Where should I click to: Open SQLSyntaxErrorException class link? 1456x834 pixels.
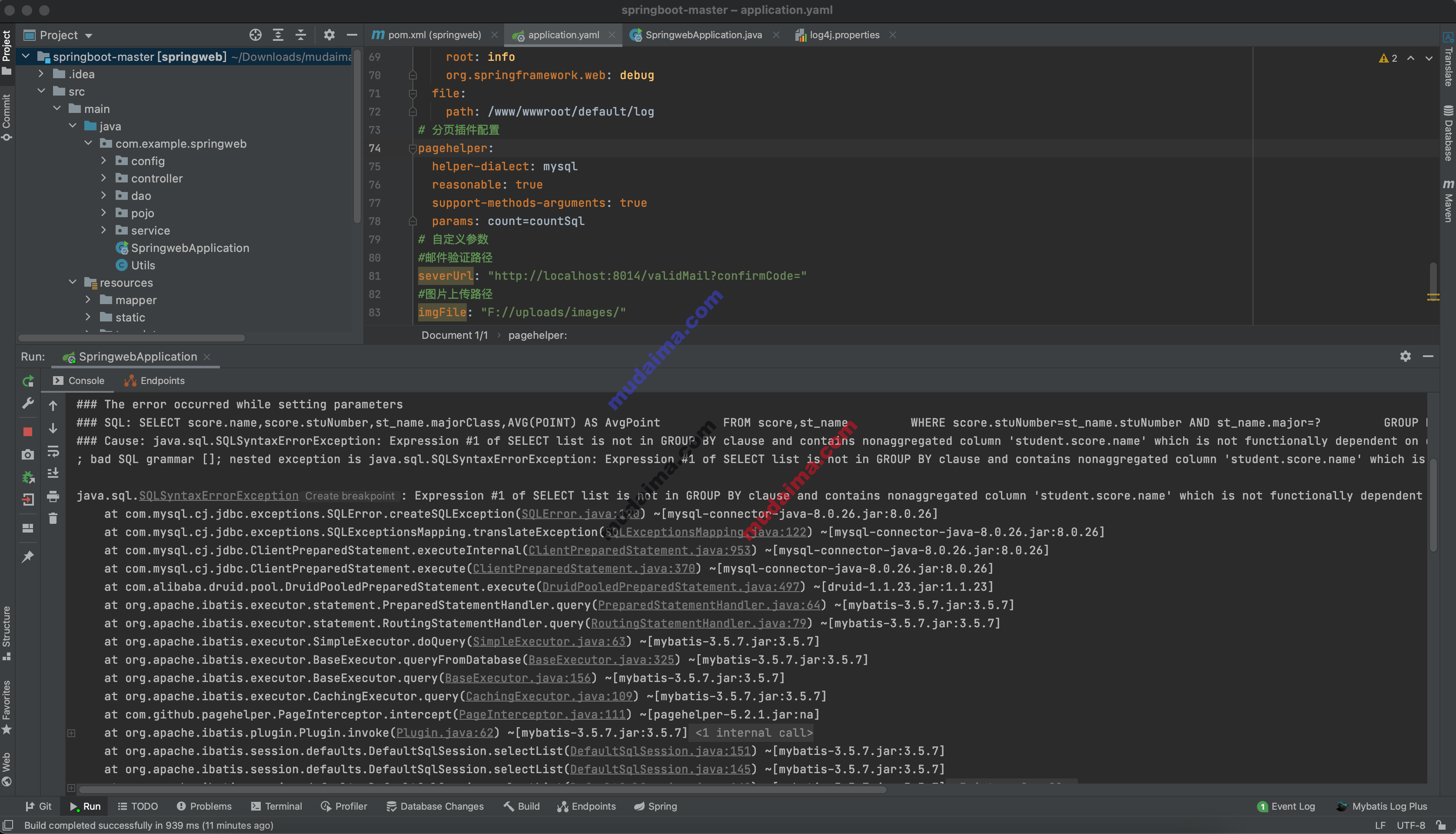click(218, 496)
